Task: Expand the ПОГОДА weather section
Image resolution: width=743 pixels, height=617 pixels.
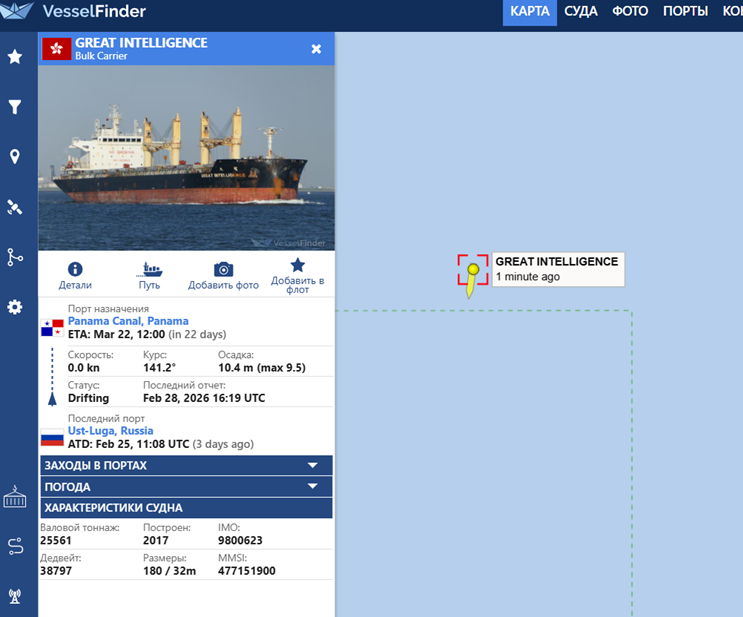Action: coord(186,487)
